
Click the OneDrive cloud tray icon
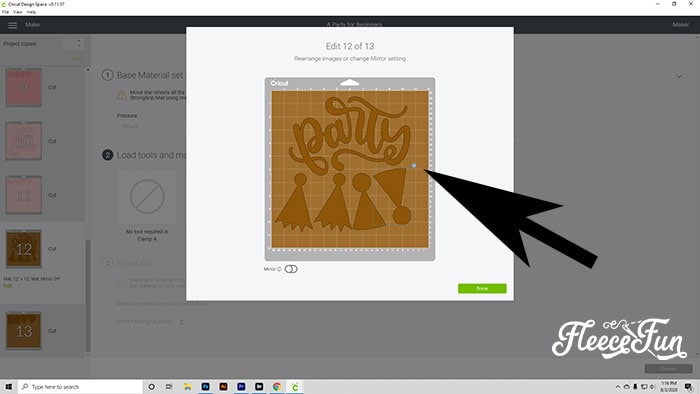click(x=626, y=387)
